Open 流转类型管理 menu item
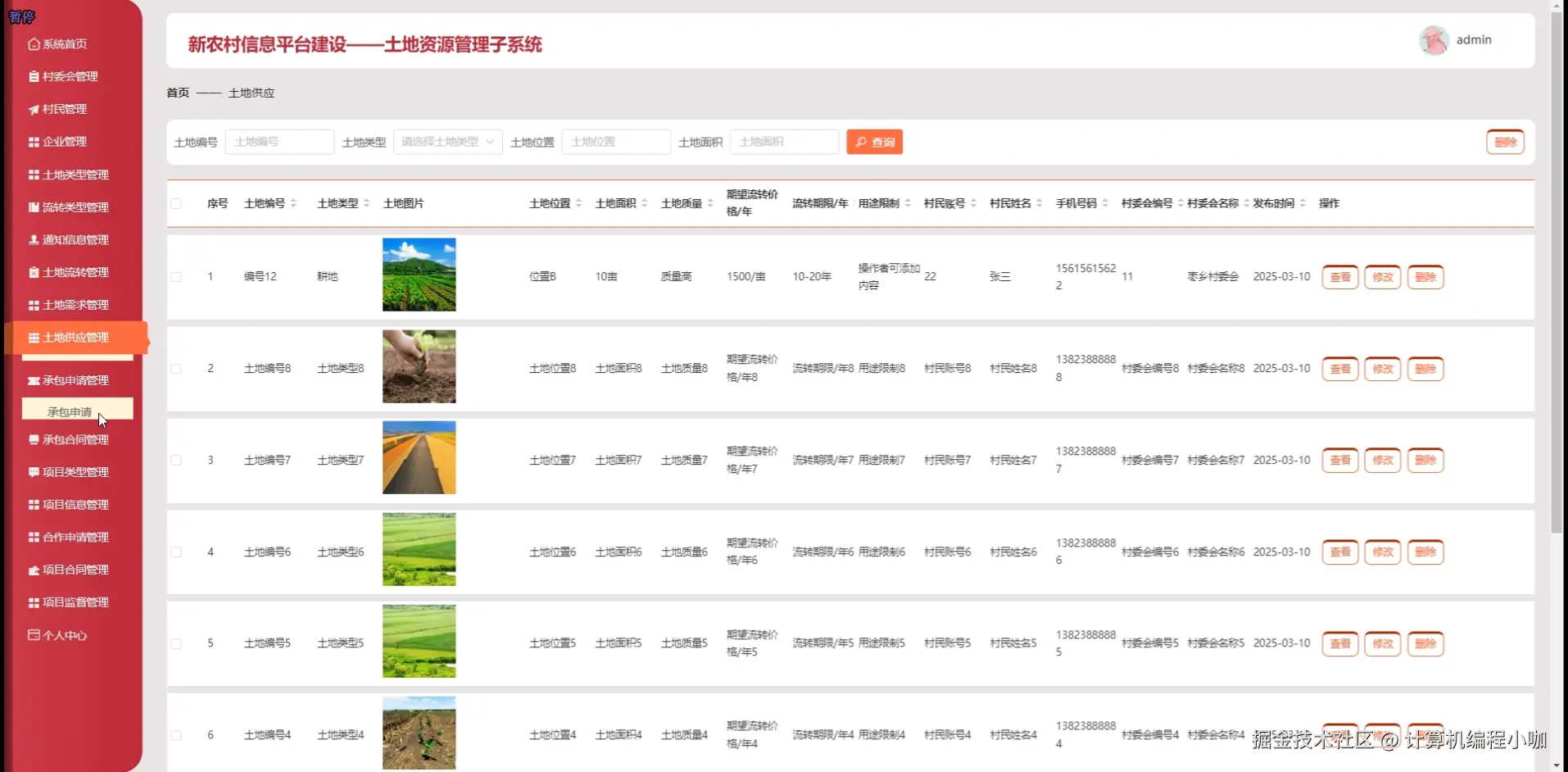 69,207
